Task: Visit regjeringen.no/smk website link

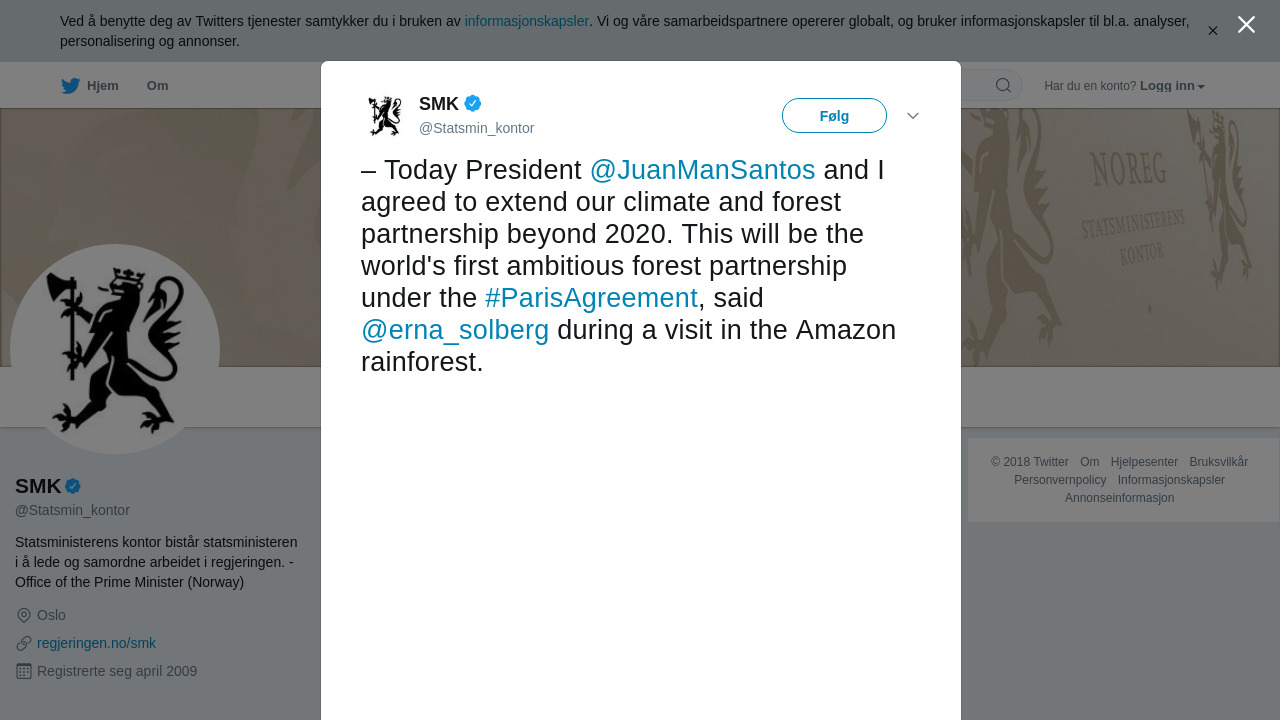Action: (x=96, y=643)
